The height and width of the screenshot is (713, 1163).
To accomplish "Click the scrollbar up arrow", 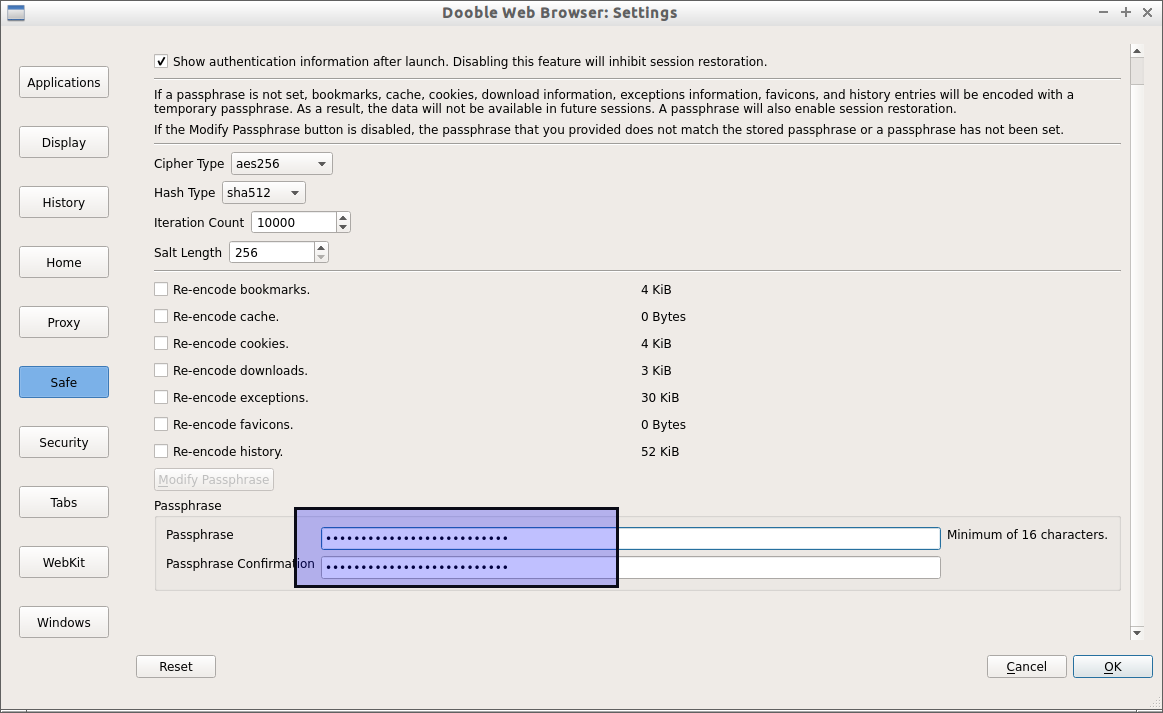I will [1137, 50].
